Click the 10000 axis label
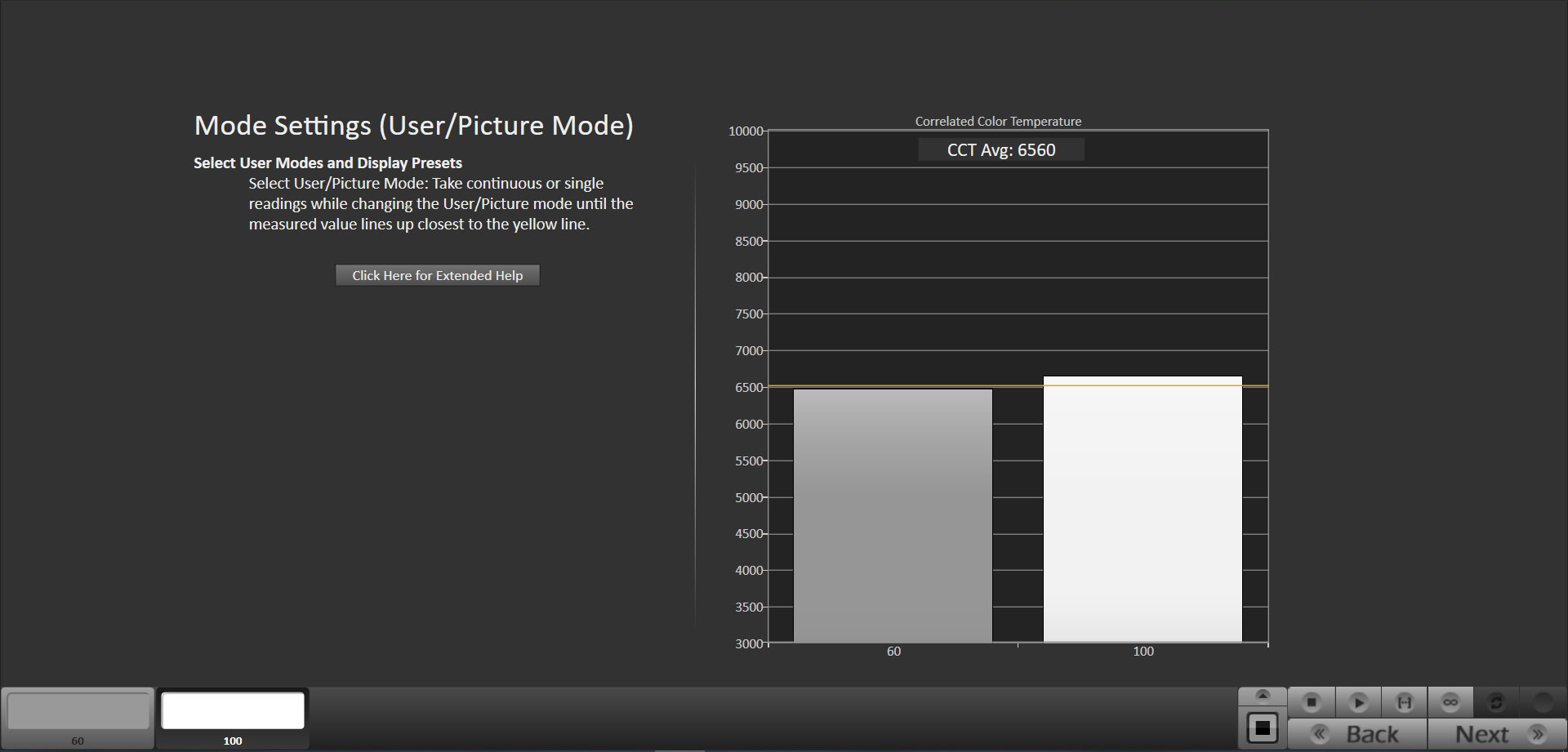The width and height of the screenshot is (1568, 752). [745, 131]
